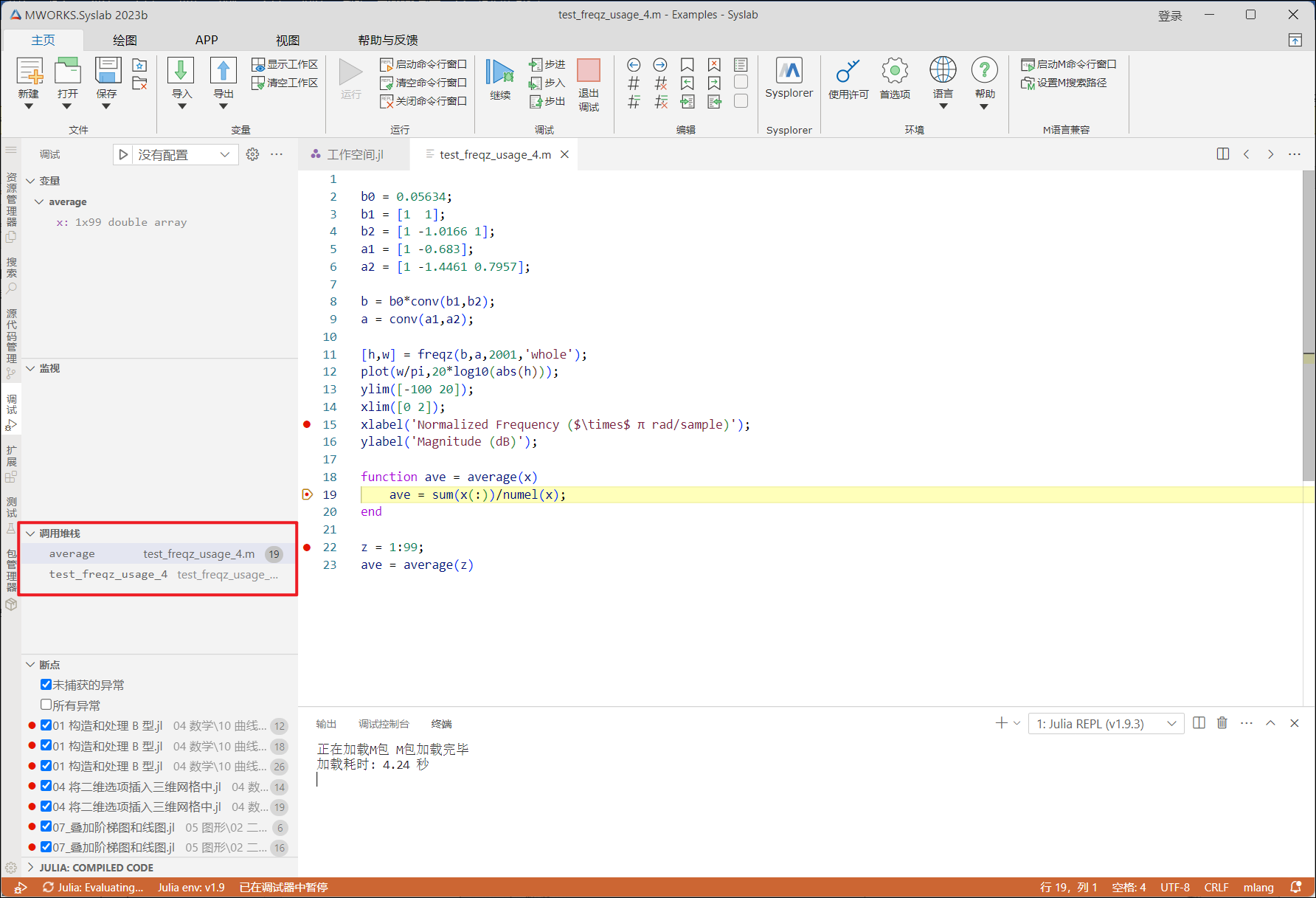Collapse the 调用堆栈 call stack section

click(31, 533)
